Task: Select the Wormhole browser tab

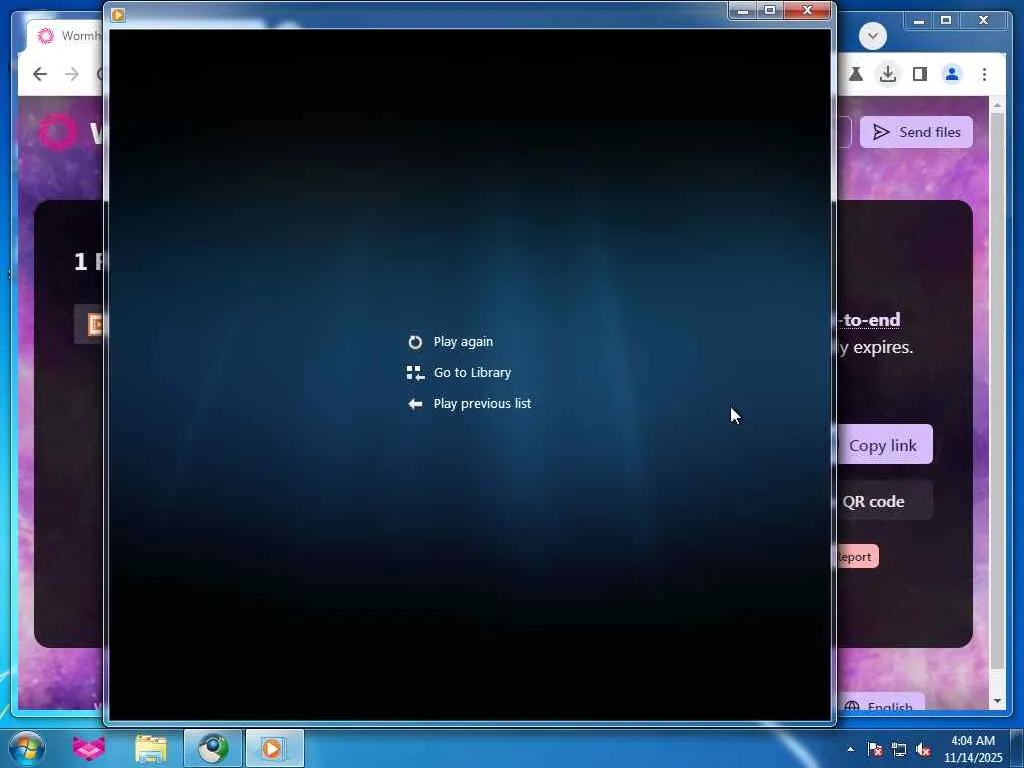Action: (65, 36)
